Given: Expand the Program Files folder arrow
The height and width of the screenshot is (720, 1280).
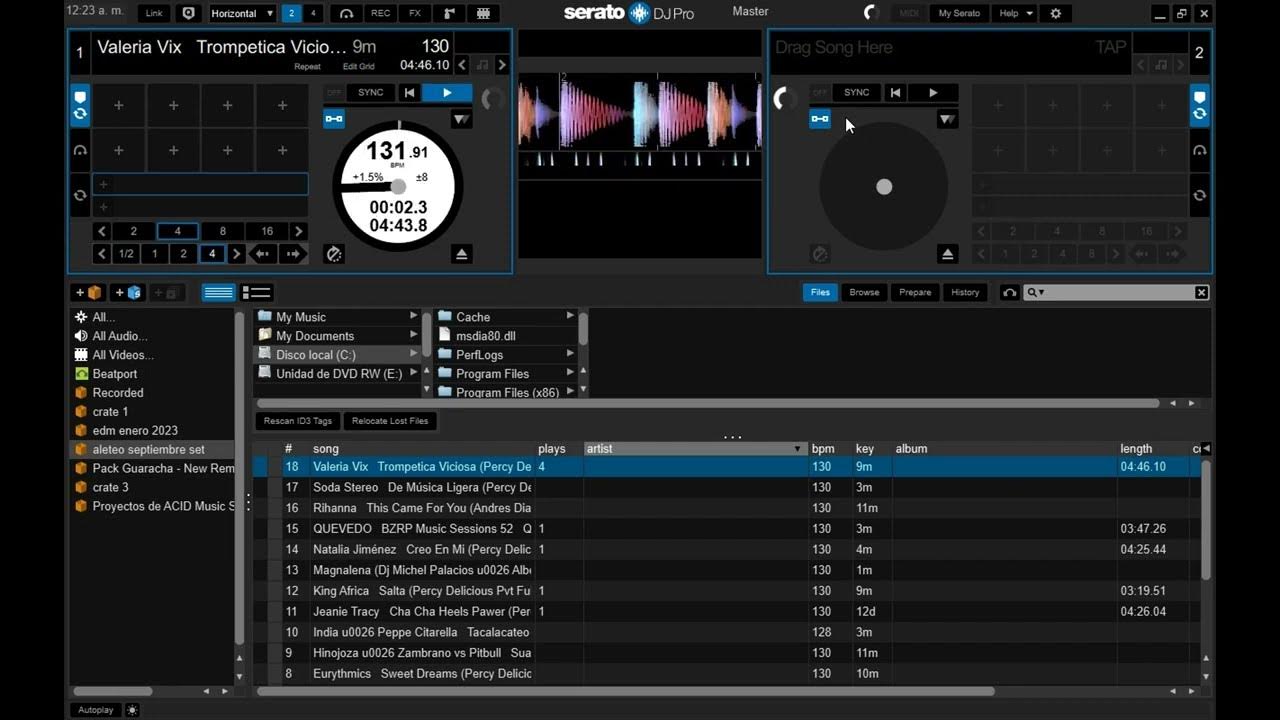Looking at the screenshot, I should pos(570,373).
